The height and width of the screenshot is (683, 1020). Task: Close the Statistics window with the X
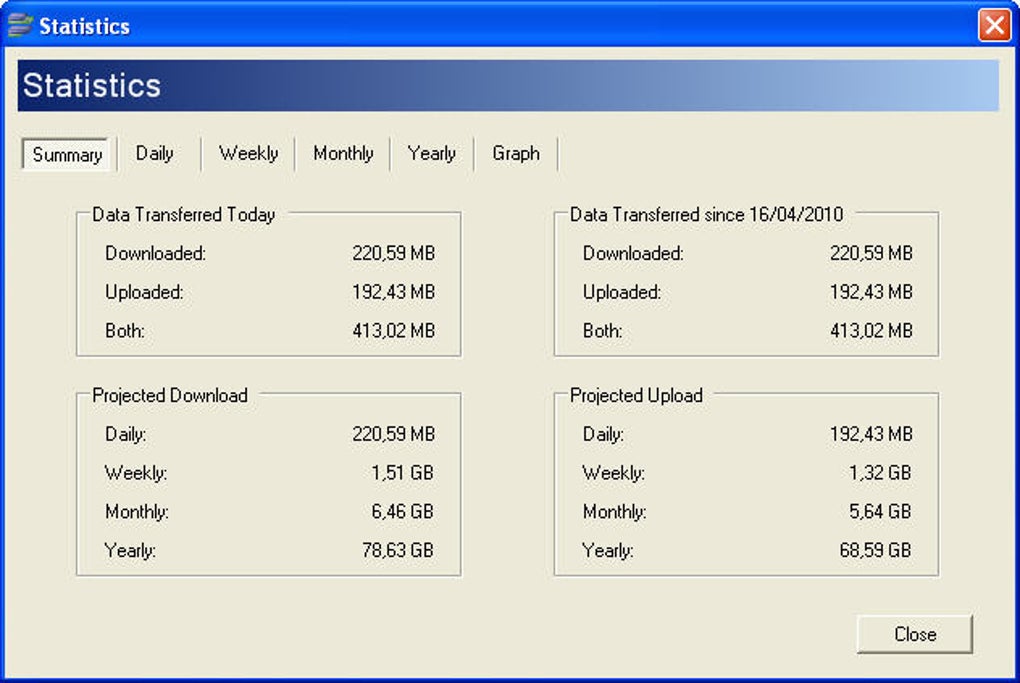click(994, 26)
